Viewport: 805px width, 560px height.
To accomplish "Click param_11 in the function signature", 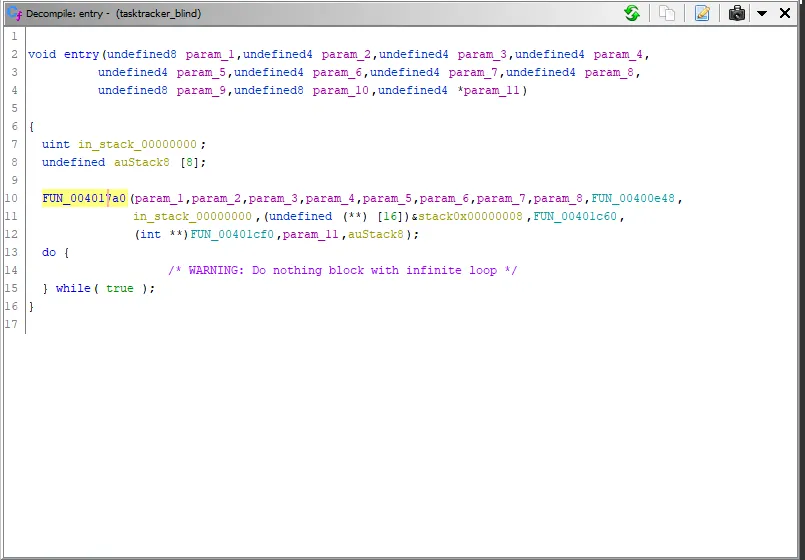I will point(493,90).
